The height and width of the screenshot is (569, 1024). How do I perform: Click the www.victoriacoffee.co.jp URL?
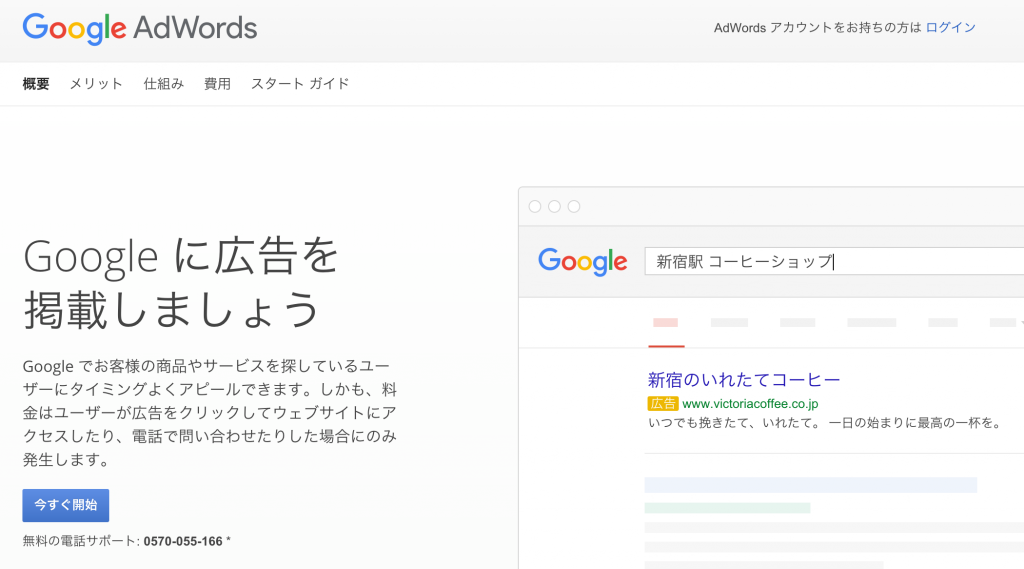[x=750, y=404]
